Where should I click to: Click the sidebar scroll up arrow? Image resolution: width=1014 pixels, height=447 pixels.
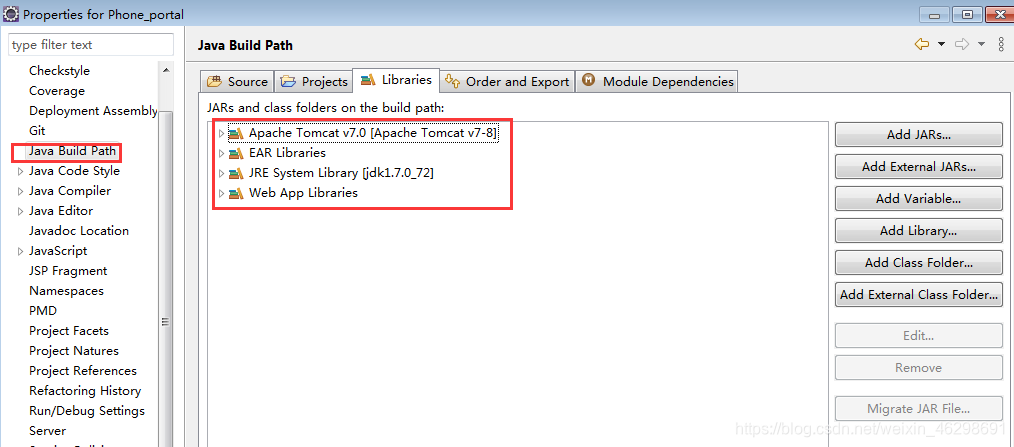166,70
